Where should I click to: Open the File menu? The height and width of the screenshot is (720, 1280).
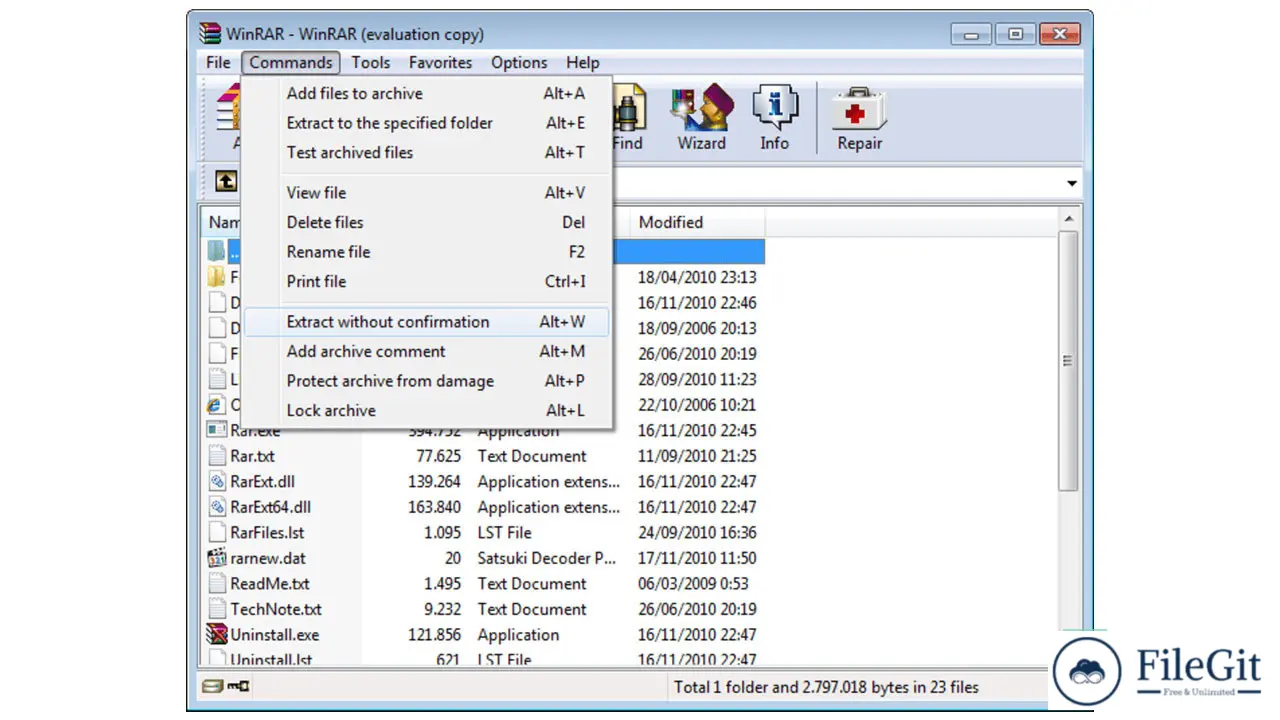tap(218, 62)
